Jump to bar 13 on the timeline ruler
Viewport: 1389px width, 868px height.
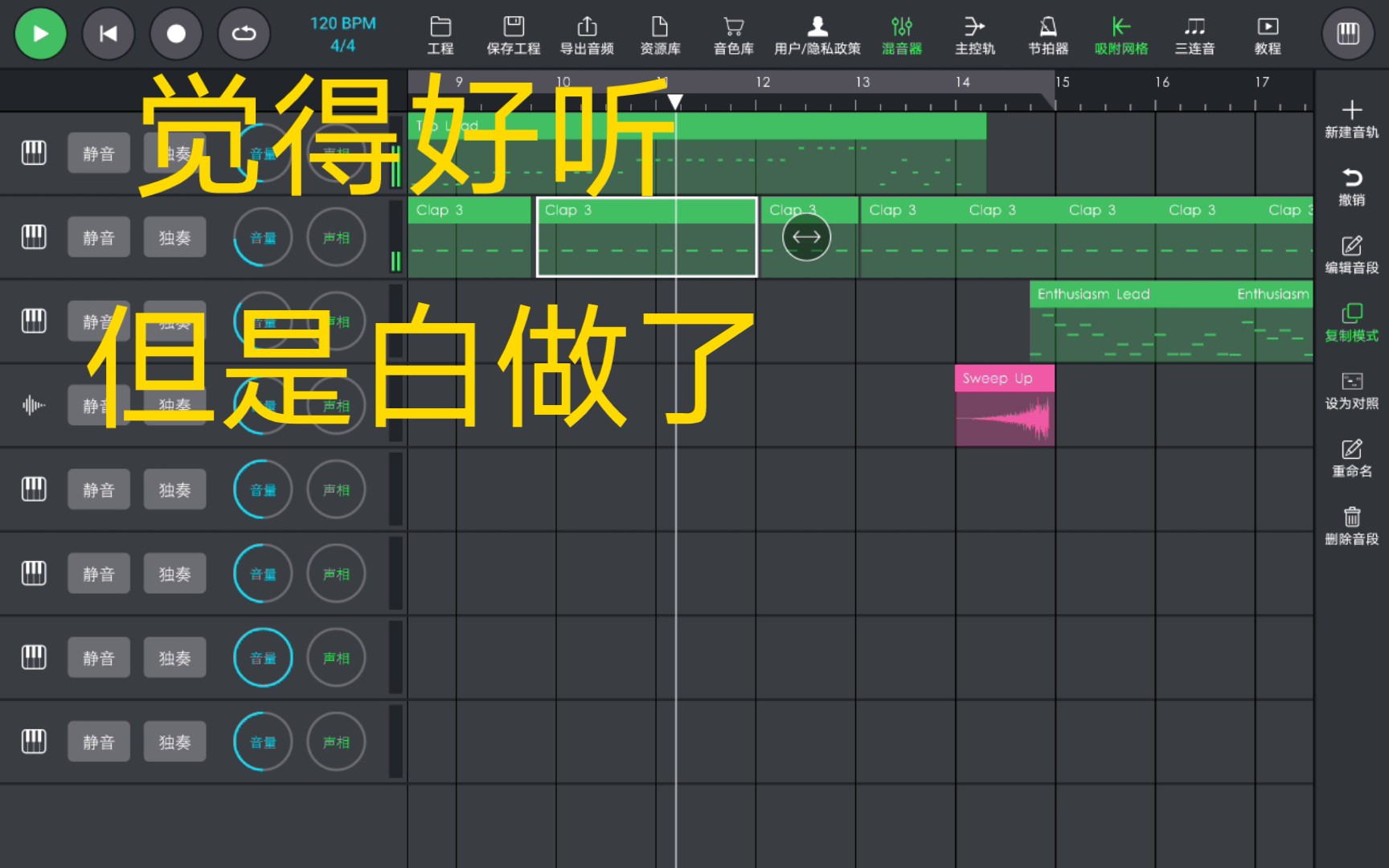pyautogui.click(x=862, y=82)
